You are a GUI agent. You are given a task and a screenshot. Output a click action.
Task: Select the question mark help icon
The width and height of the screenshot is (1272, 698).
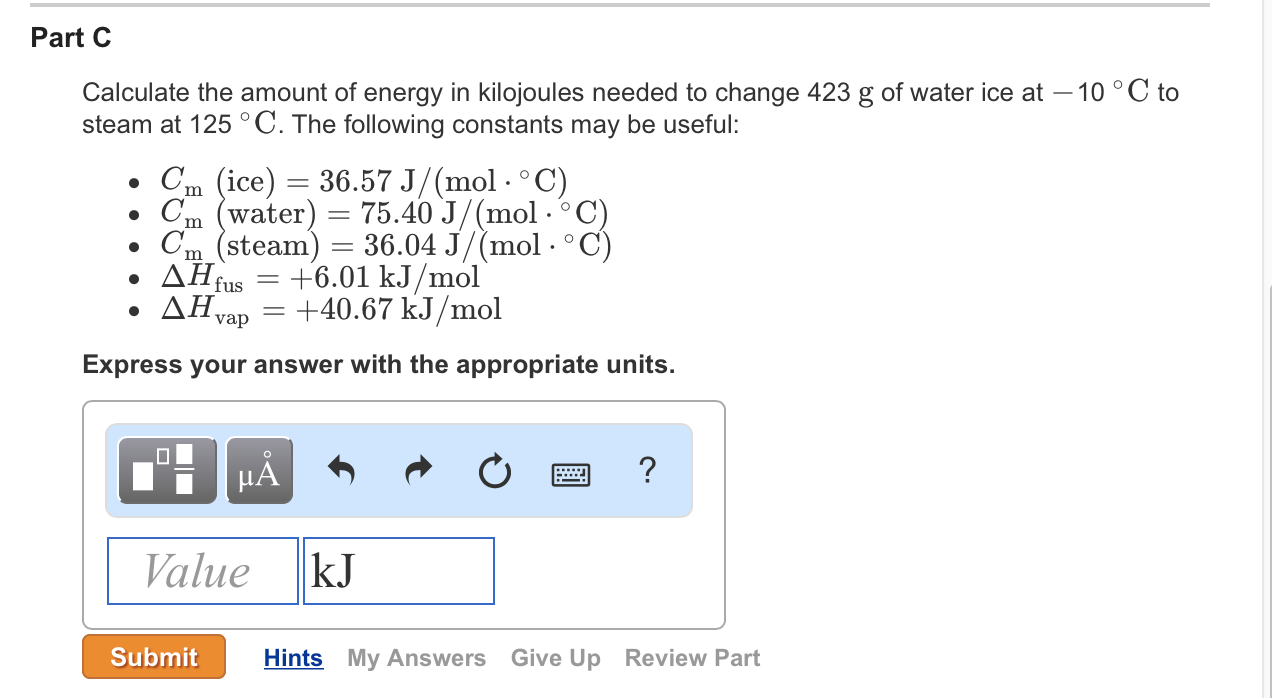pos(646,470)
